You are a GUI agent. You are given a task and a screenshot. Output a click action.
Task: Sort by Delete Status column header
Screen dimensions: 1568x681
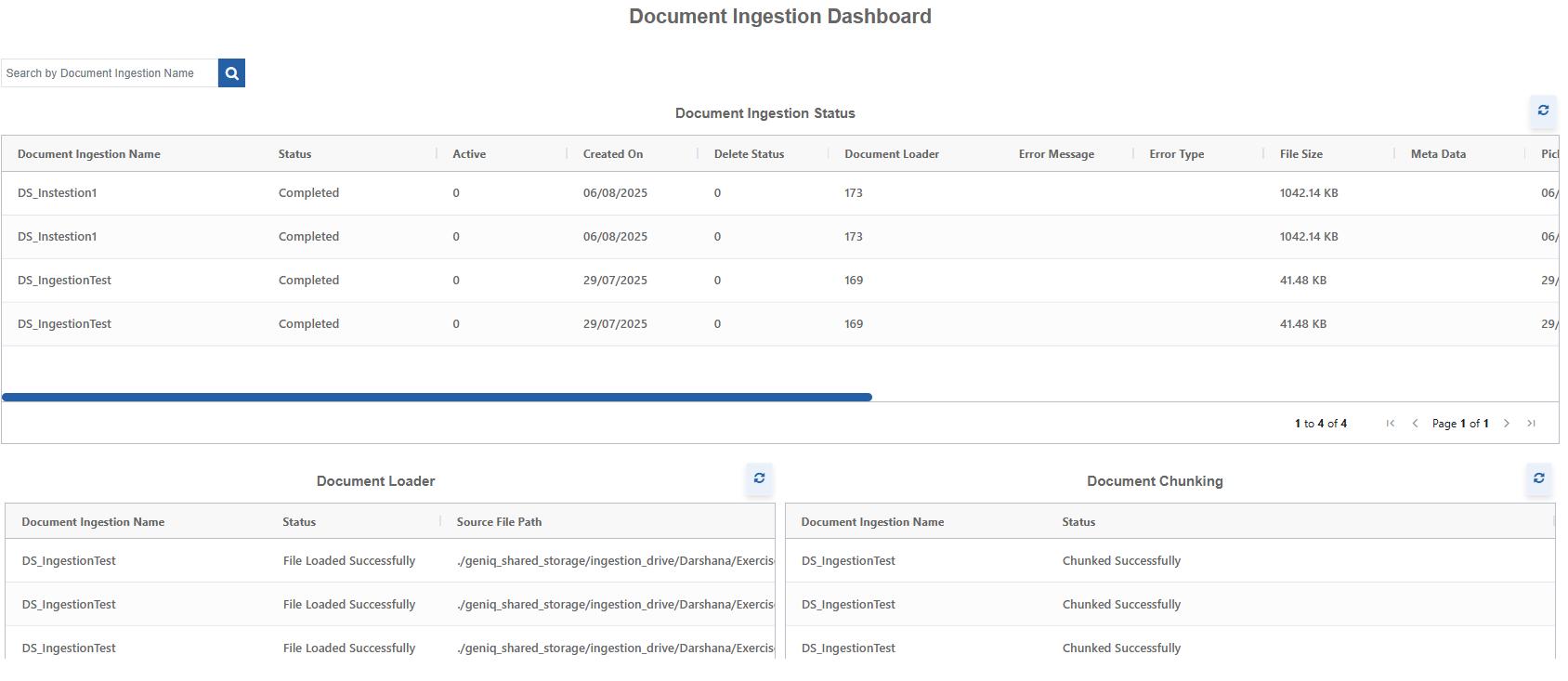click(x=749, y=154)
